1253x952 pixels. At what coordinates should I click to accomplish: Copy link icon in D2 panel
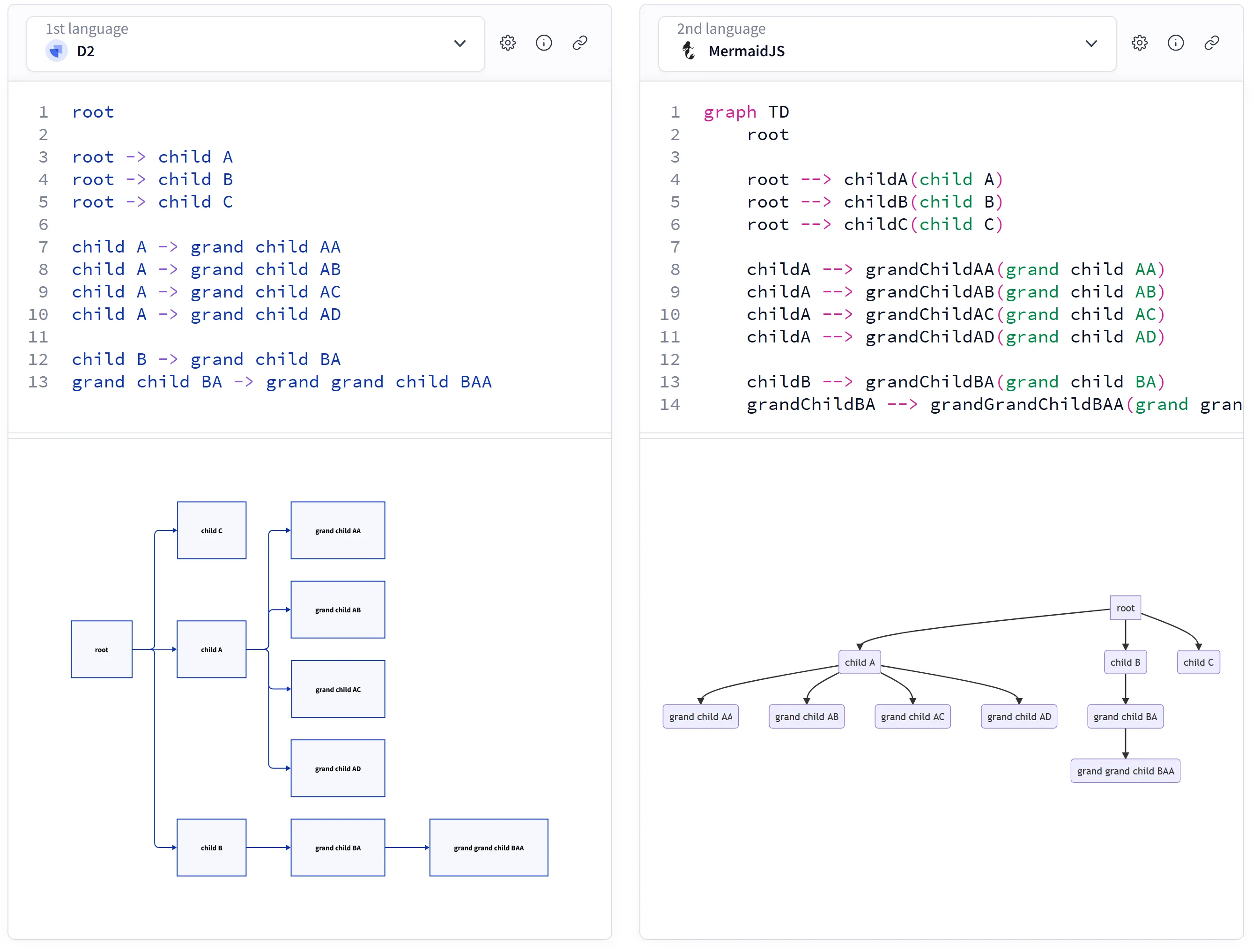point(579,43)
